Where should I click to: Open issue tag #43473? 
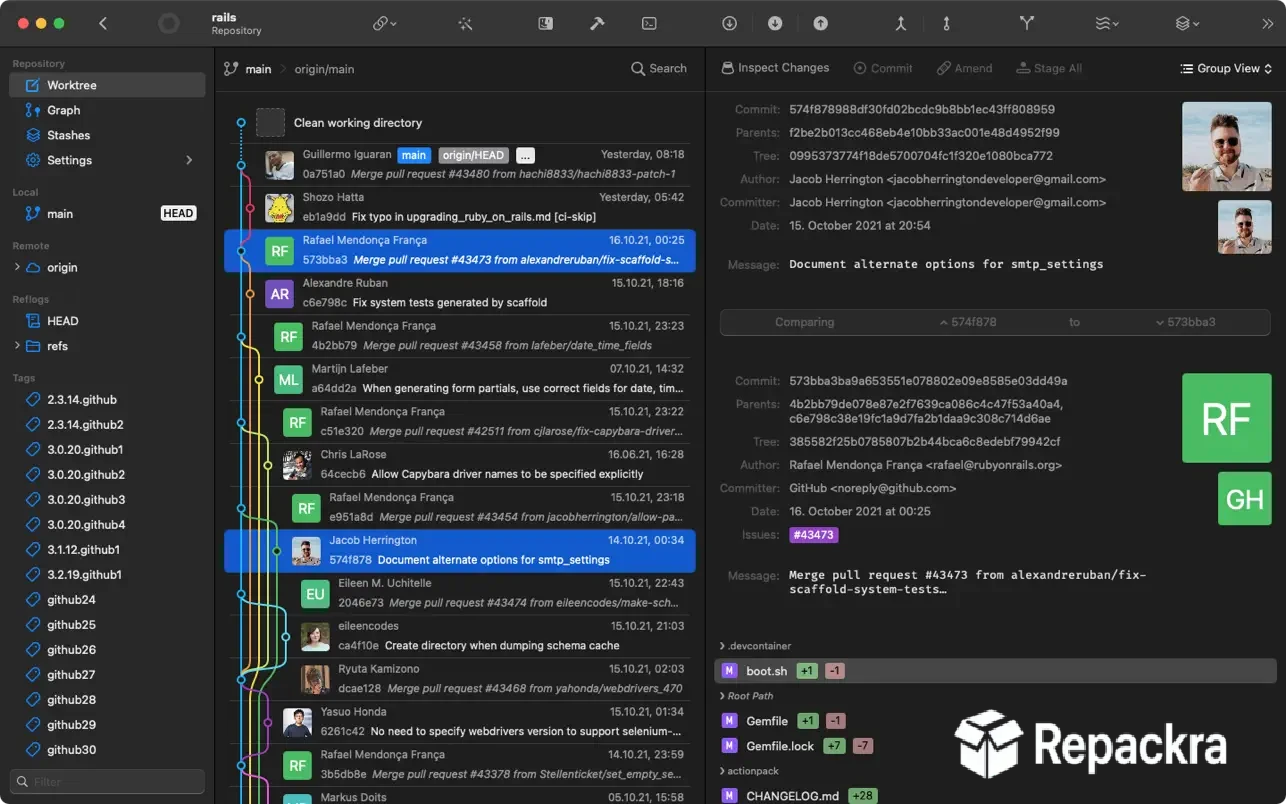[813, 535]
